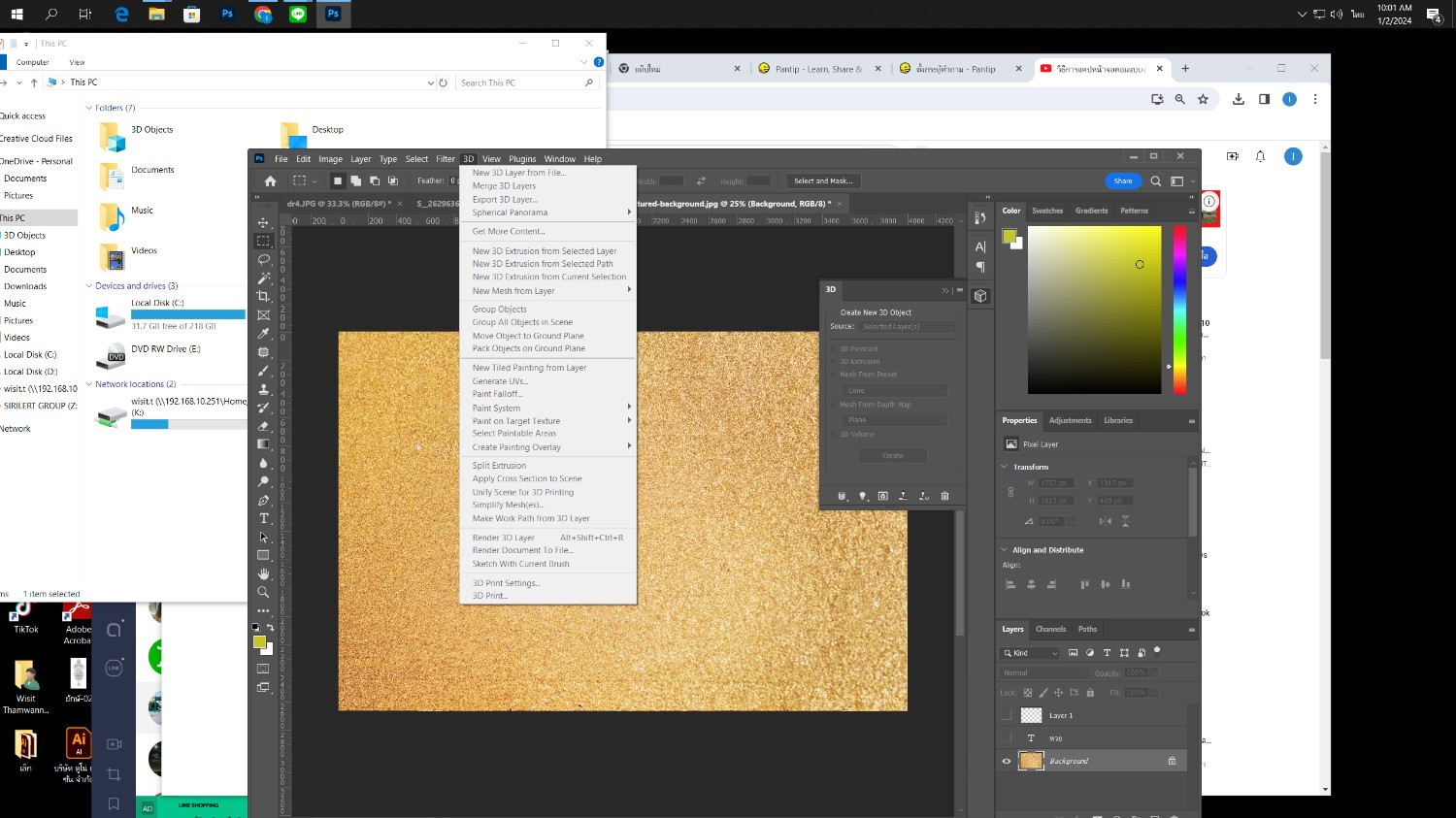Activate the Hand tool

click(x=263, y=573)
